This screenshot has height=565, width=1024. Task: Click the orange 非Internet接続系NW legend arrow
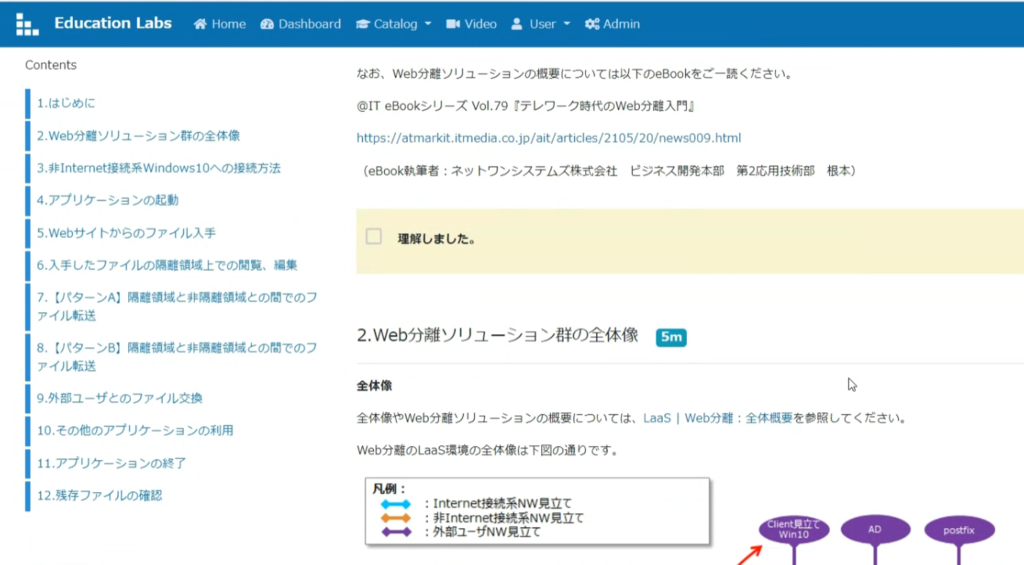point(396,518)
